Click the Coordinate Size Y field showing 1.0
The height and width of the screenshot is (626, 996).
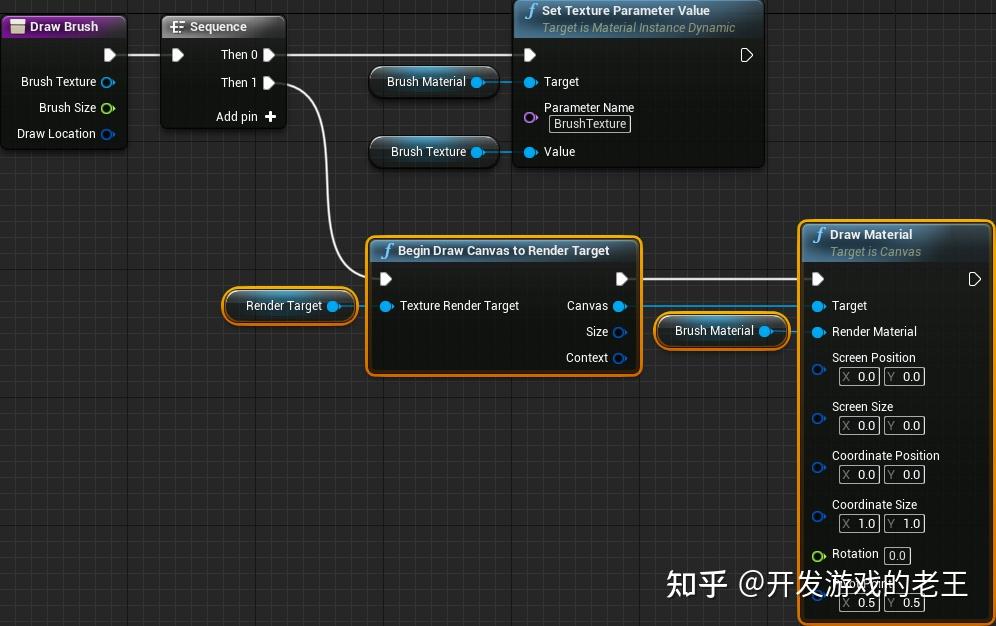click(x=904, y=523)
